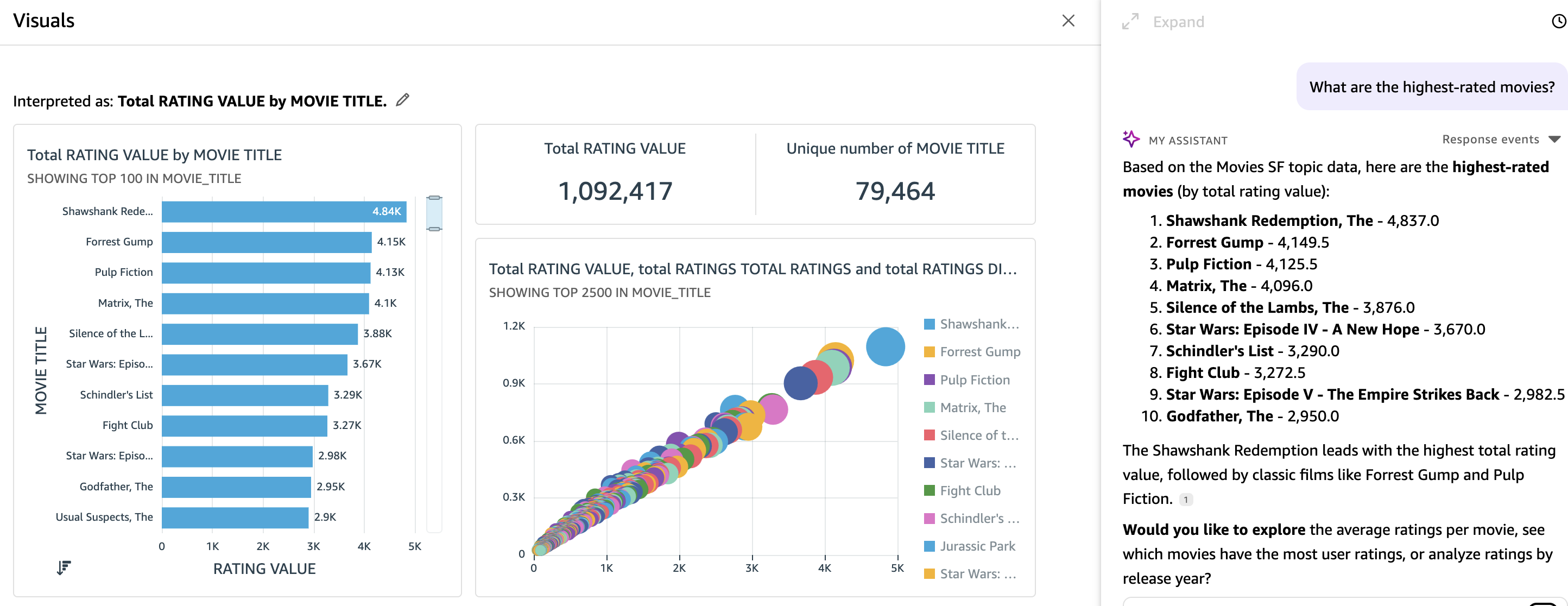Click the Forrest Gump legend color swatch
Image resolution: width=1568 pixels, height=606 pixels.
929,351
